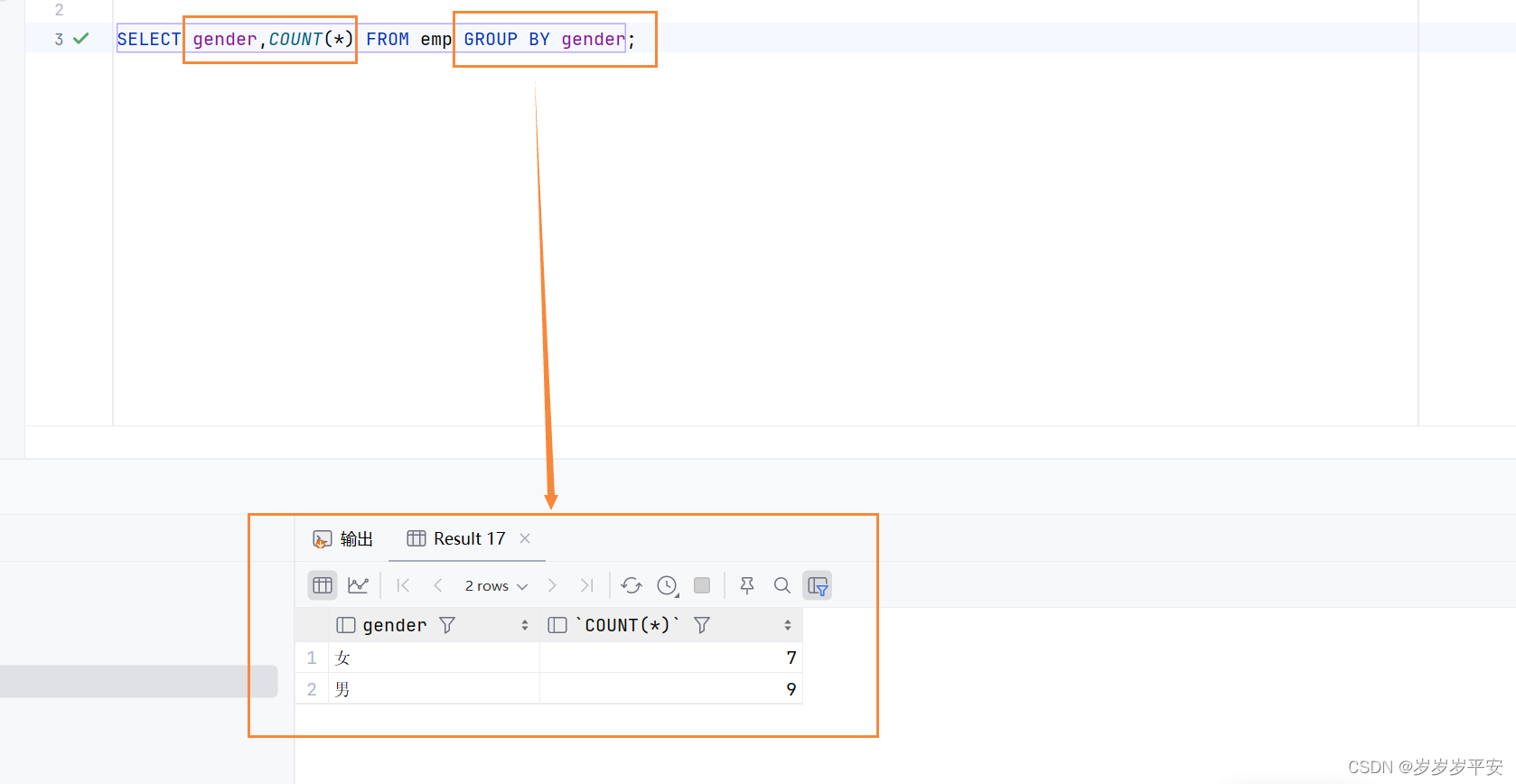Jump to last page of results

(x=587, y=585)
